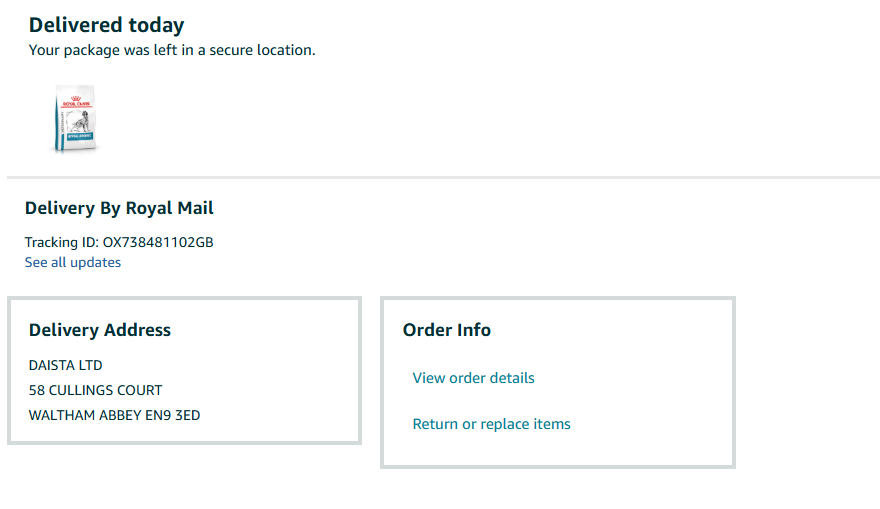Click the Royal Canin product thumbnail
Image resolution: width=880 pixels, height=509 pixels.
(75, 119)
